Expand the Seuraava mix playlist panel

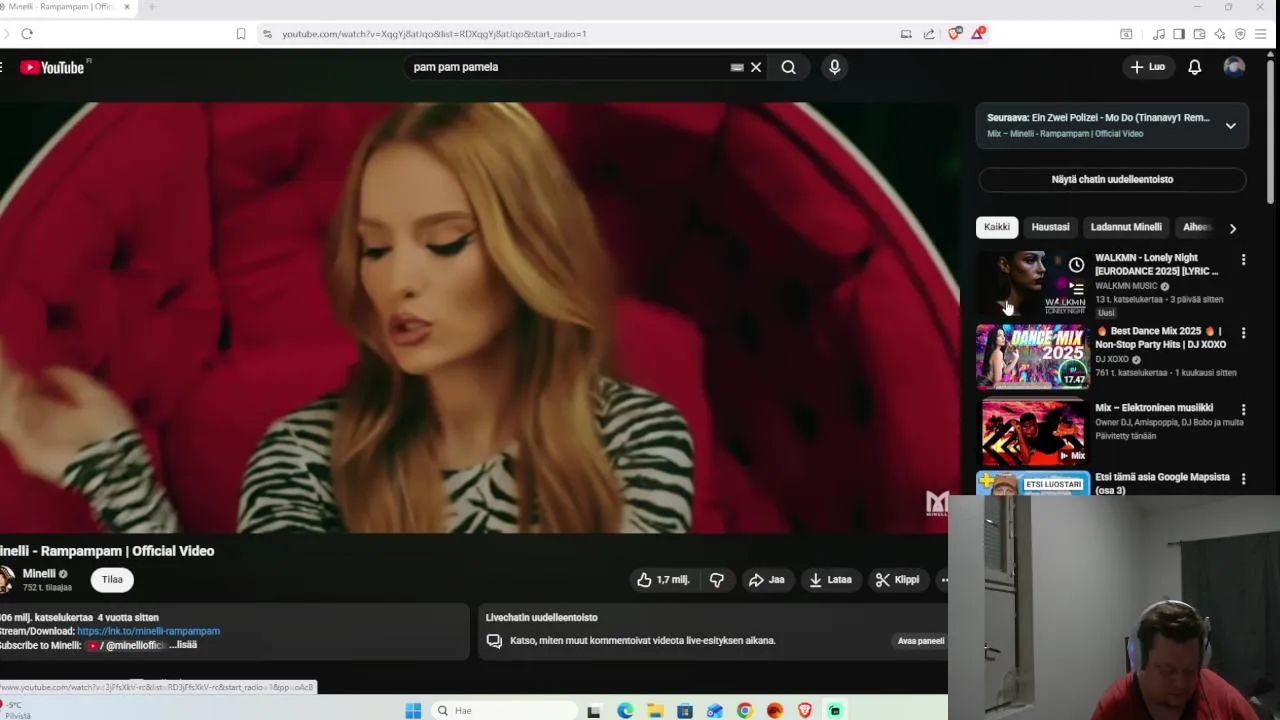1231,126
